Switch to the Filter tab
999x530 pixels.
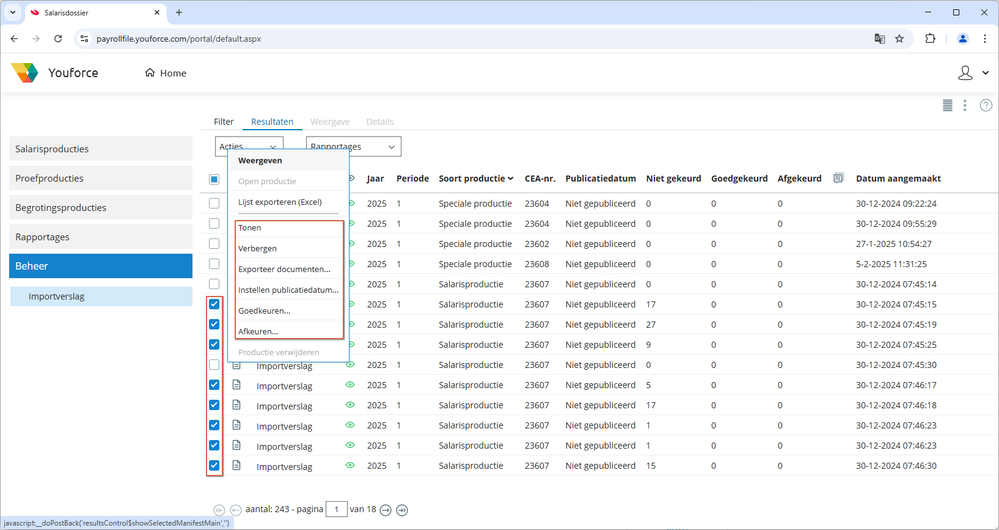point(223,122)
